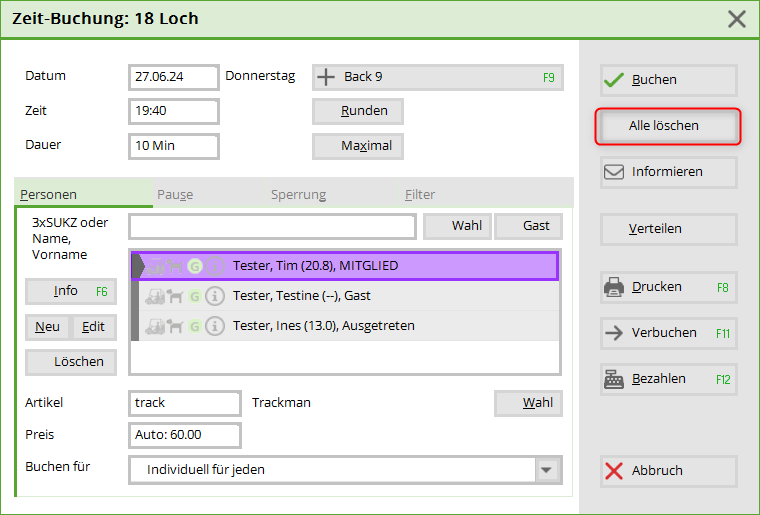Click the Verteilen button
Image resolution: width=760 pixels, height=515 pixels.
pyautogui.click(x=668, y=229)
